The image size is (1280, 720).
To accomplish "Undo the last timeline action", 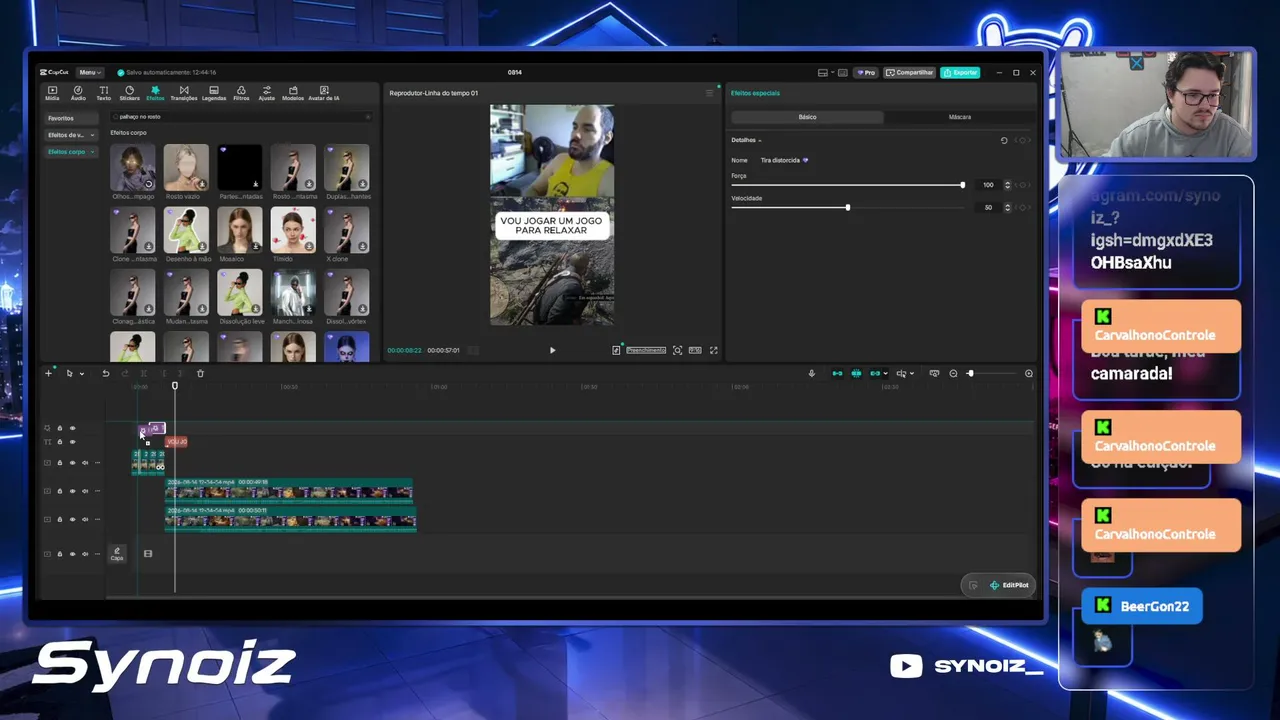I will point(106,373).
